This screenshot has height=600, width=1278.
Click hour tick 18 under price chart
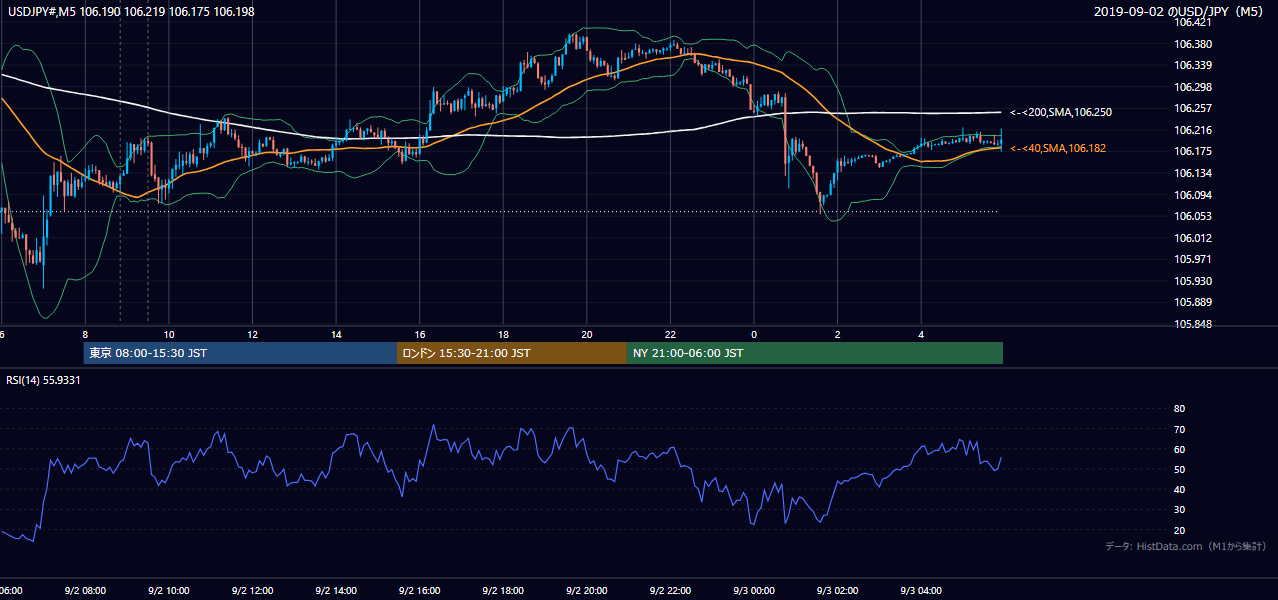pyautogui.click(x=504, y=335)
